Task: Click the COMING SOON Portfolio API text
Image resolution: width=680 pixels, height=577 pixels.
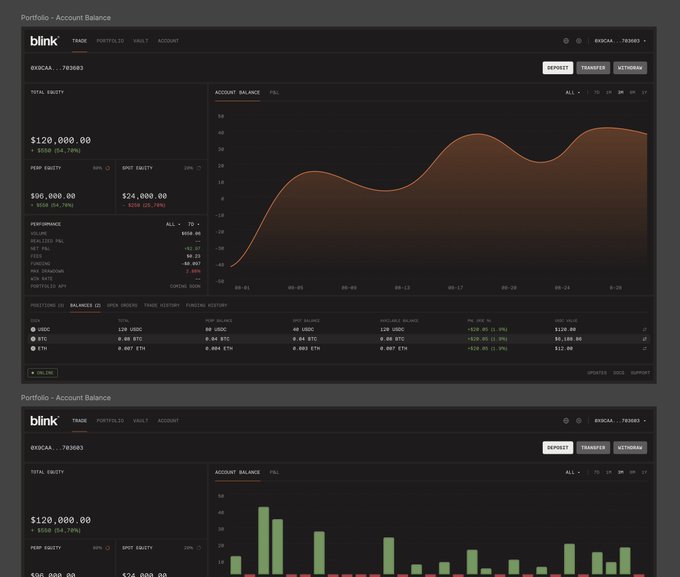Action: 185,286
